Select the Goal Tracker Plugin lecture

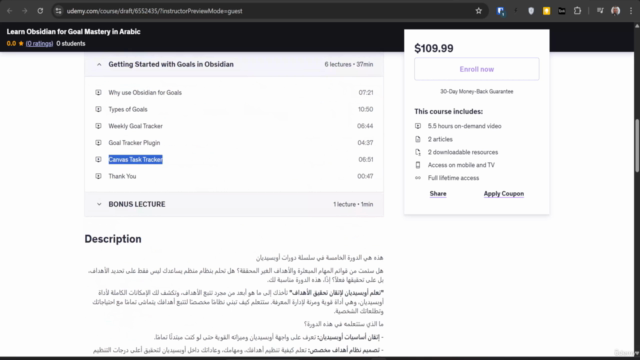click(x=134, y=143)
